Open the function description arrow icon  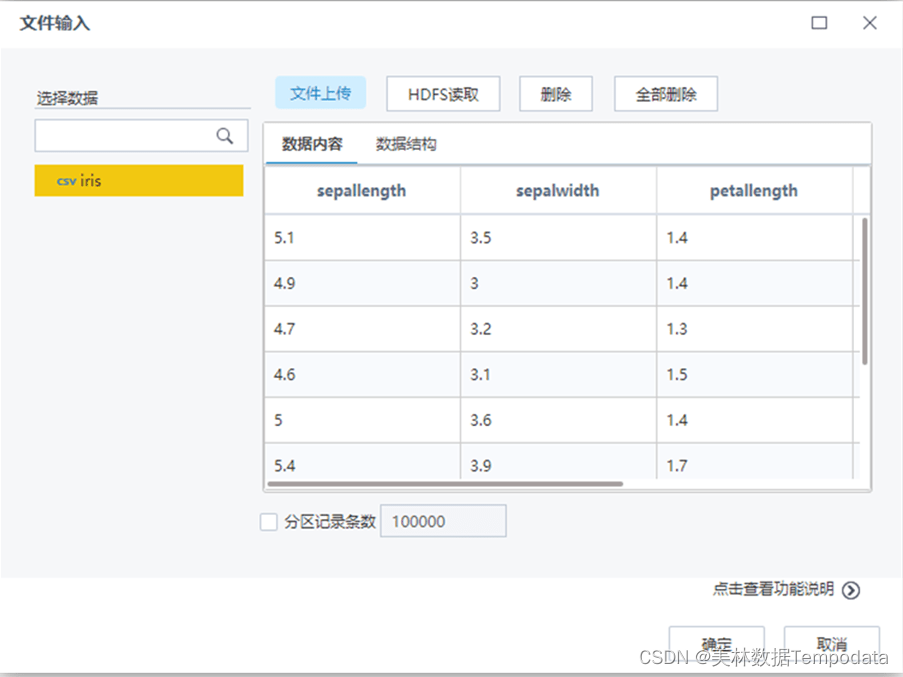coord(851,590)
